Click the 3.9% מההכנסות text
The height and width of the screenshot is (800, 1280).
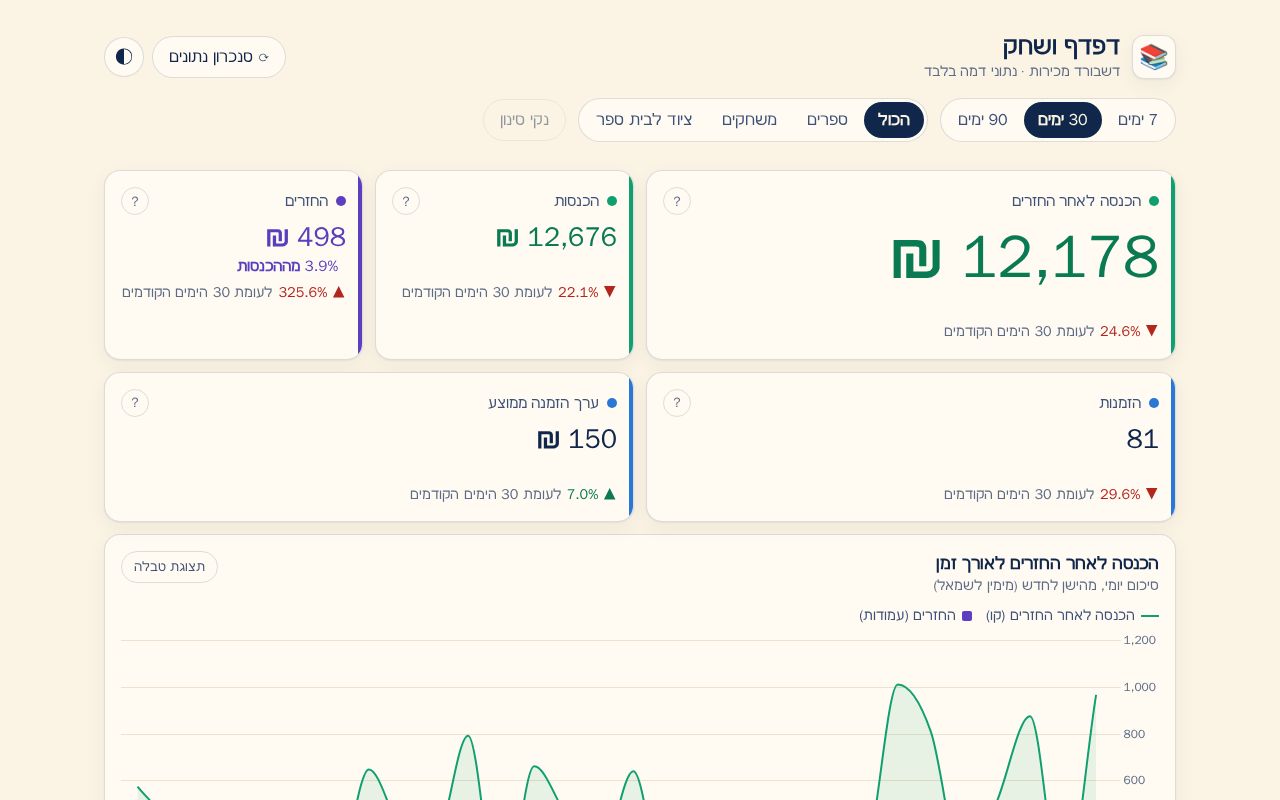pos(288,266)
